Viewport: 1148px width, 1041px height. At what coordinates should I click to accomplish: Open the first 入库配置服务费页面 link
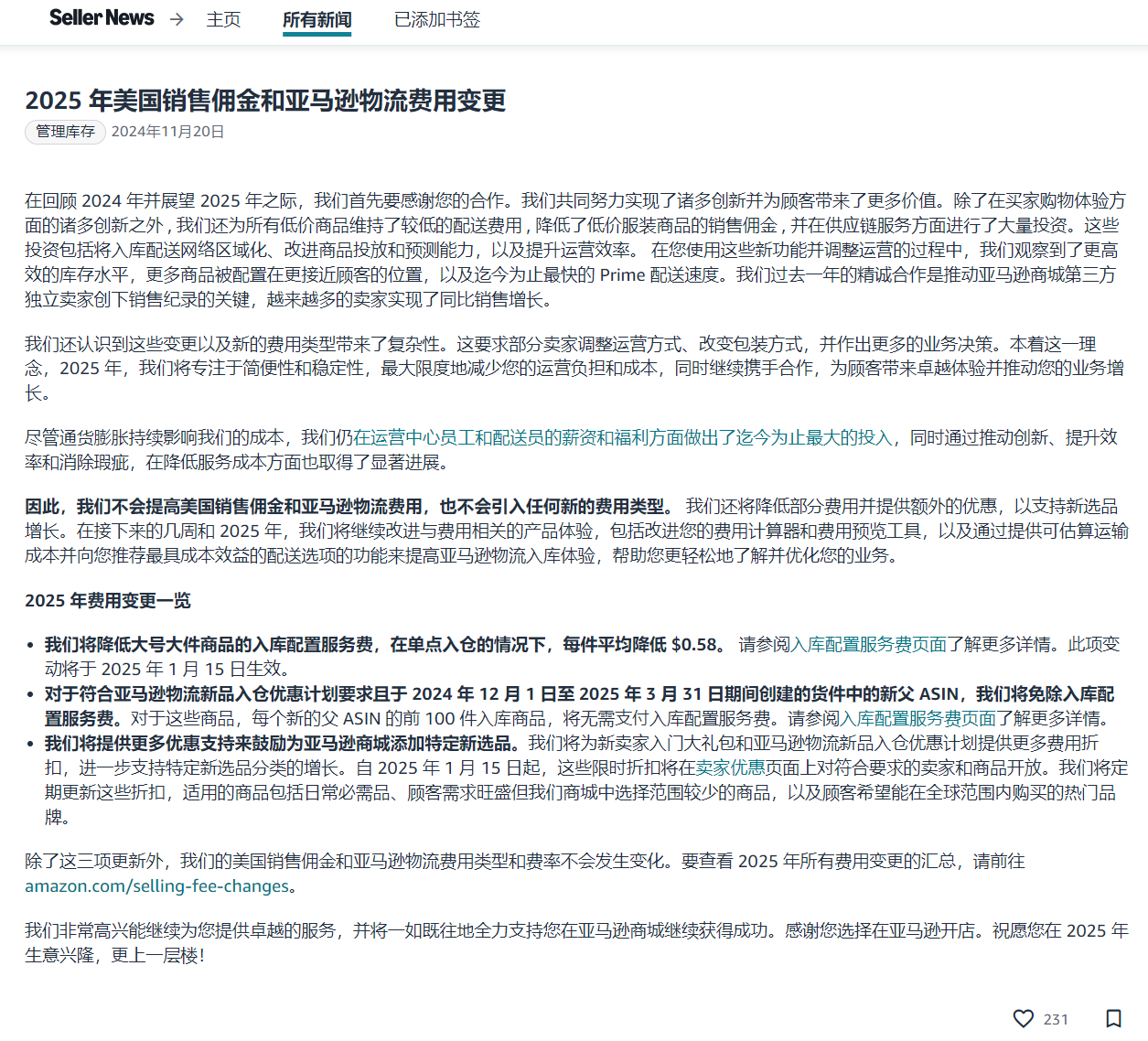tap(868, 645)
